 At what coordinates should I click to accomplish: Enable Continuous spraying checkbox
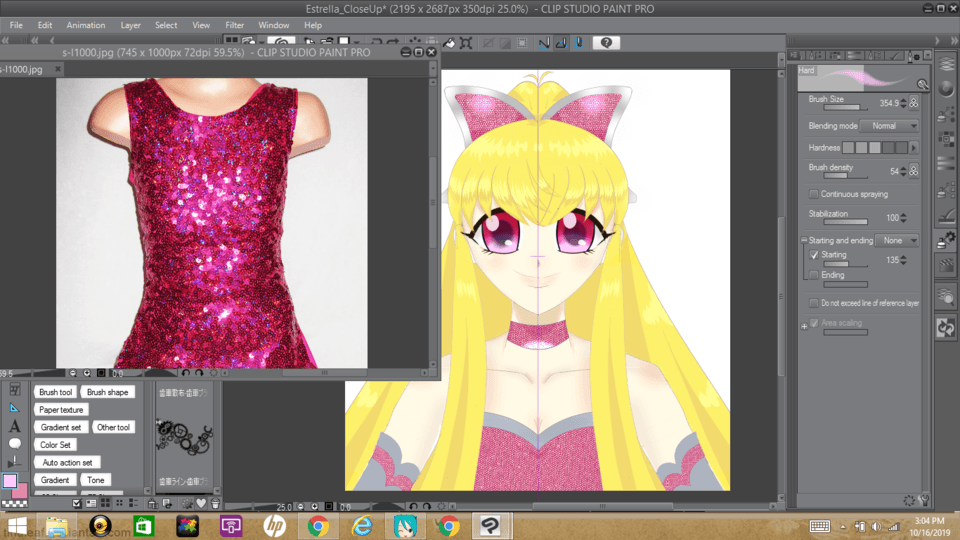[813, 194]
